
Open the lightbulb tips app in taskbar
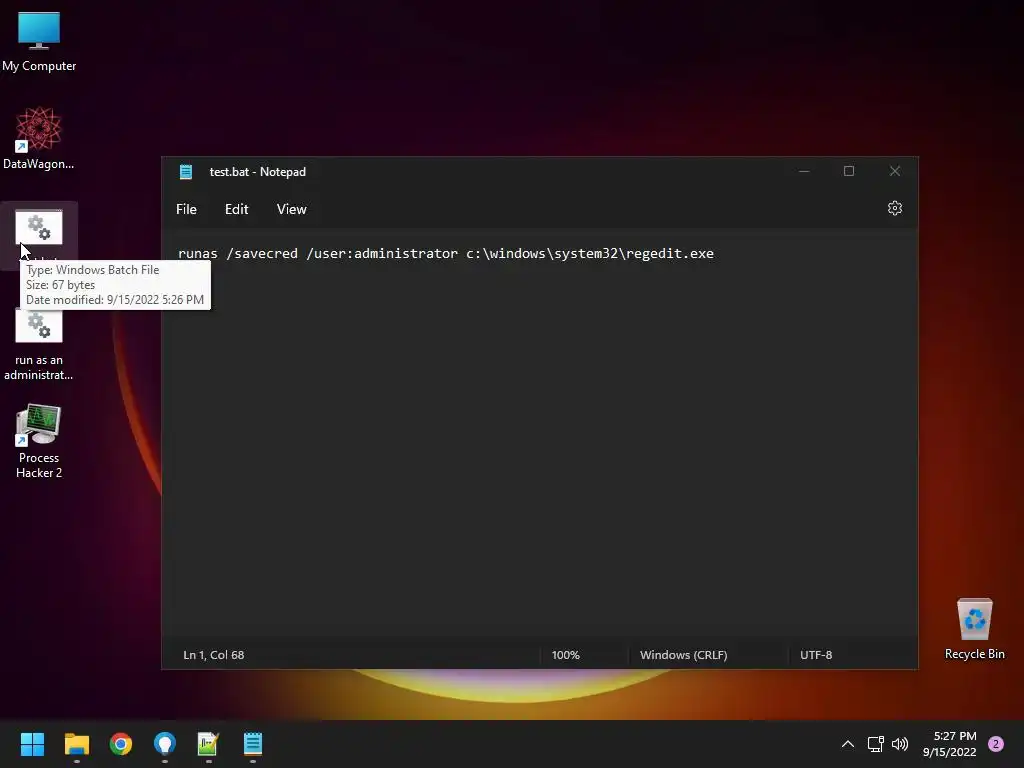click(165, 744)
